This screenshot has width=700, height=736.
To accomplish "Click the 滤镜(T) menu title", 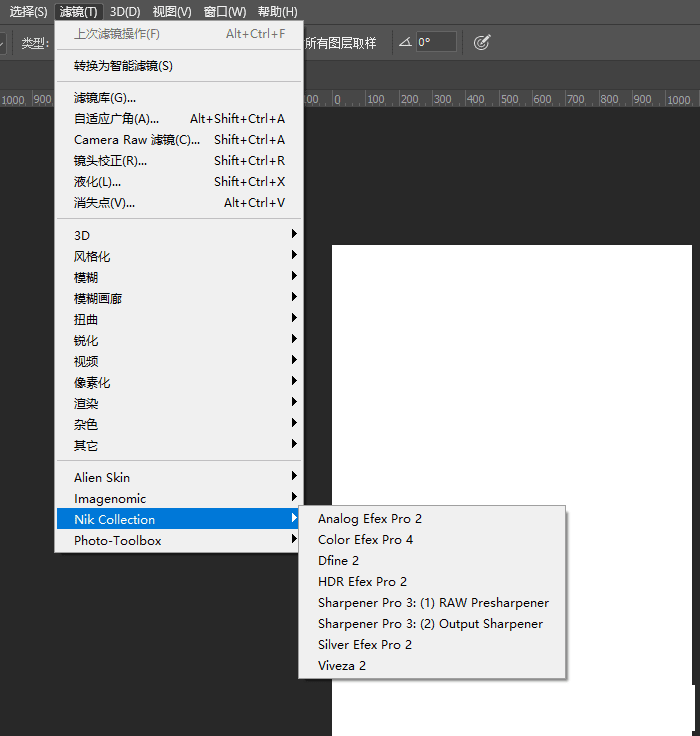I will [78, 11].
